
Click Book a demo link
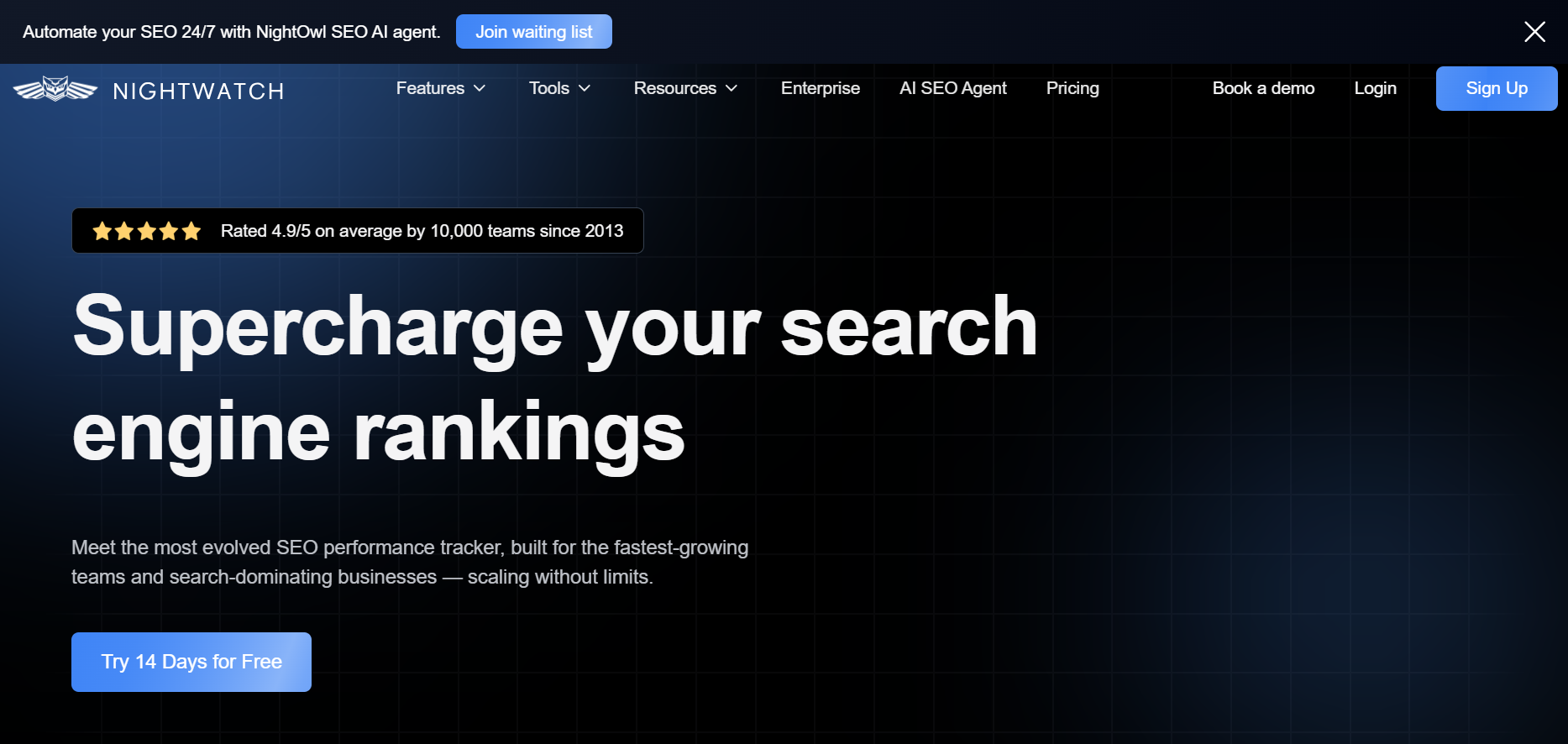pyautogui.click(x=1263, y=88)
